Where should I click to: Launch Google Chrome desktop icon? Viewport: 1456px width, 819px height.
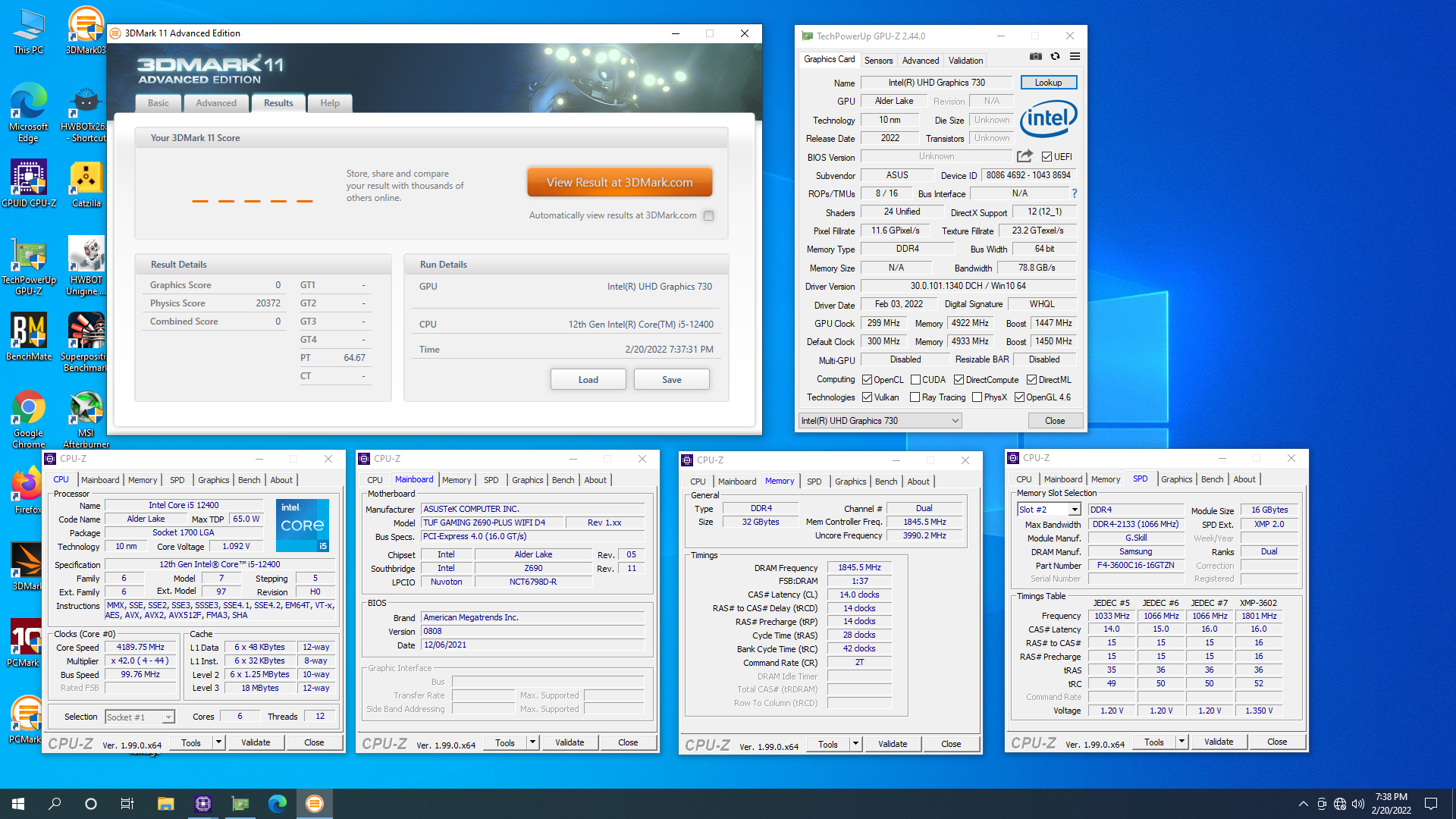coord(28,419)
